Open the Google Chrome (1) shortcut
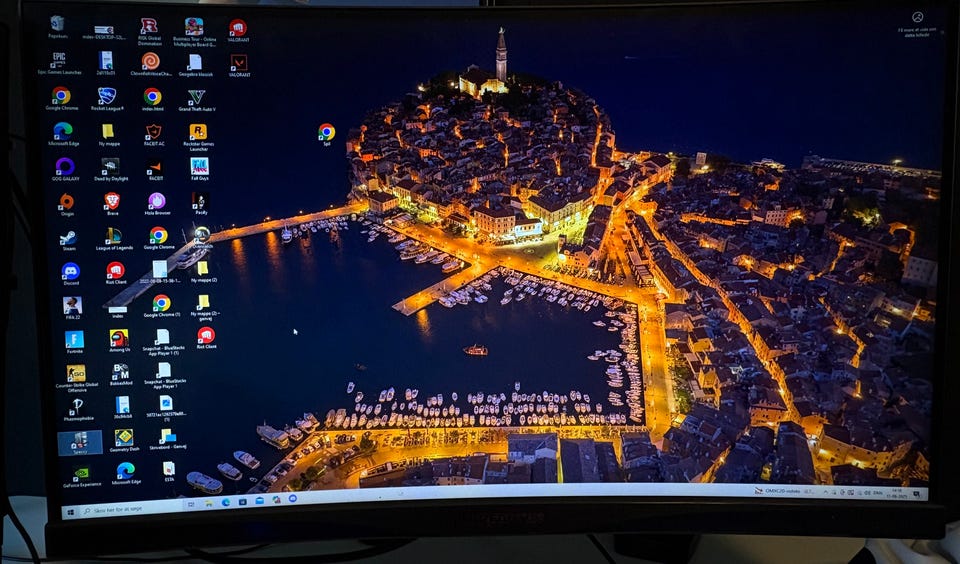The height and width of the screenshot is (564, 960). pyautogui.click(x=162, y=306)
